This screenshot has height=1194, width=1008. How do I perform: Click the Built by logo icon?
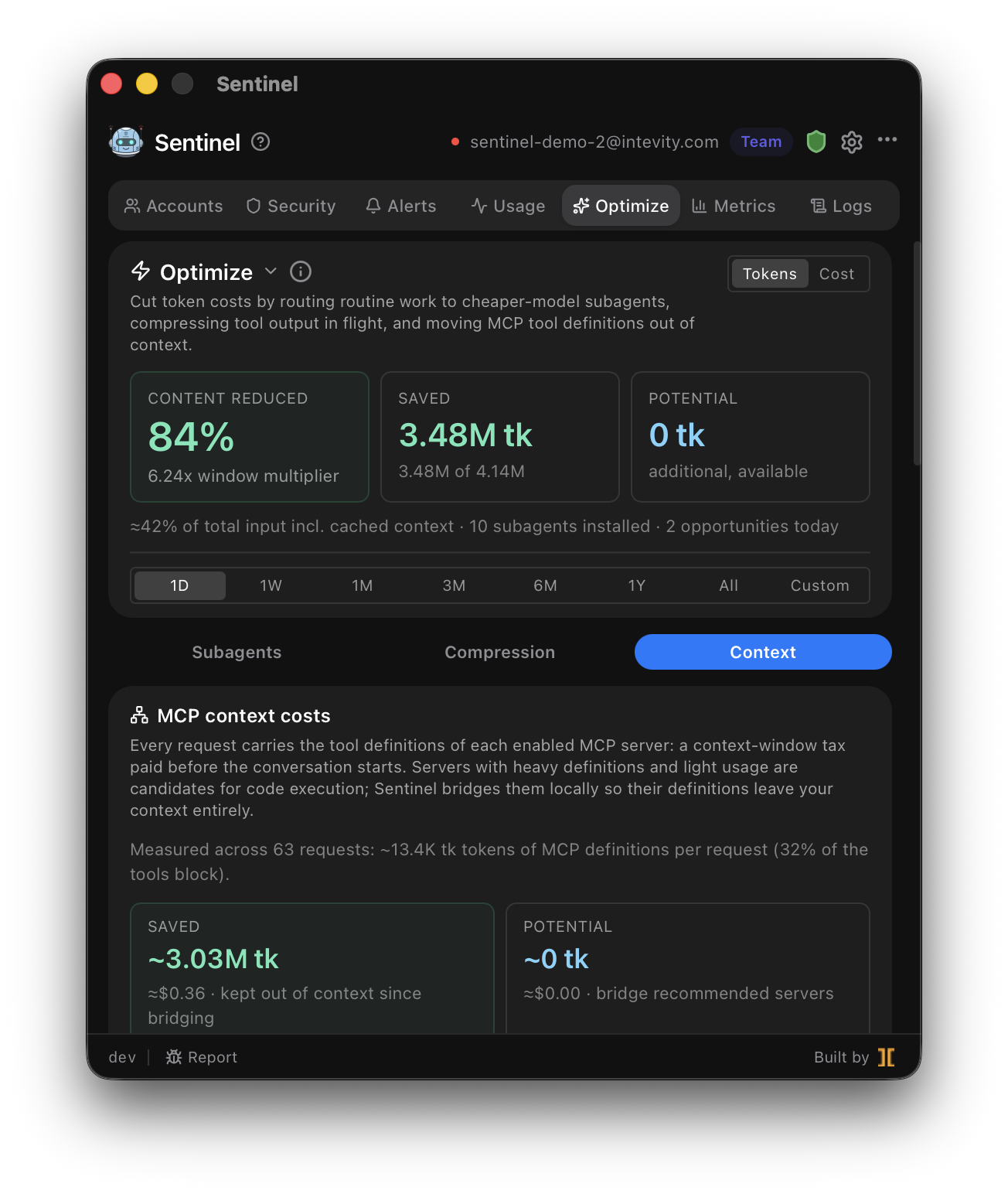887,1057
